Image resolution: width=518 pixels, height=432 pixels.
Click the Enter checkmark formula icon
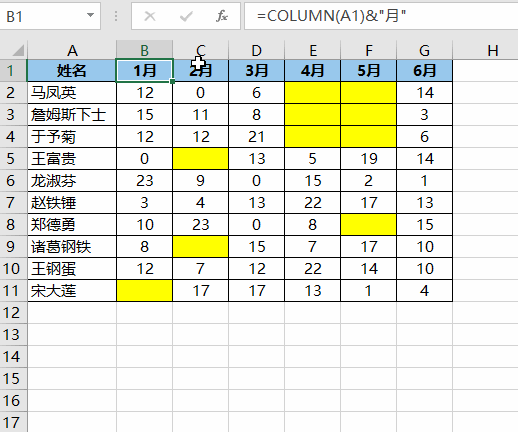coord(186,16)
